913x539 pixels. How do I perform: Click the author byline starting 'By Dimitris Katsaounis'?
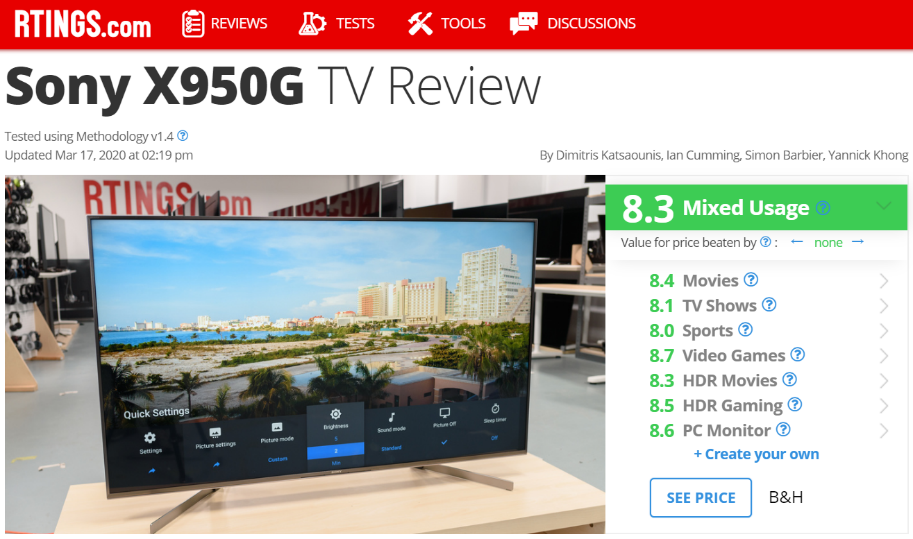(x=724, y=155)
